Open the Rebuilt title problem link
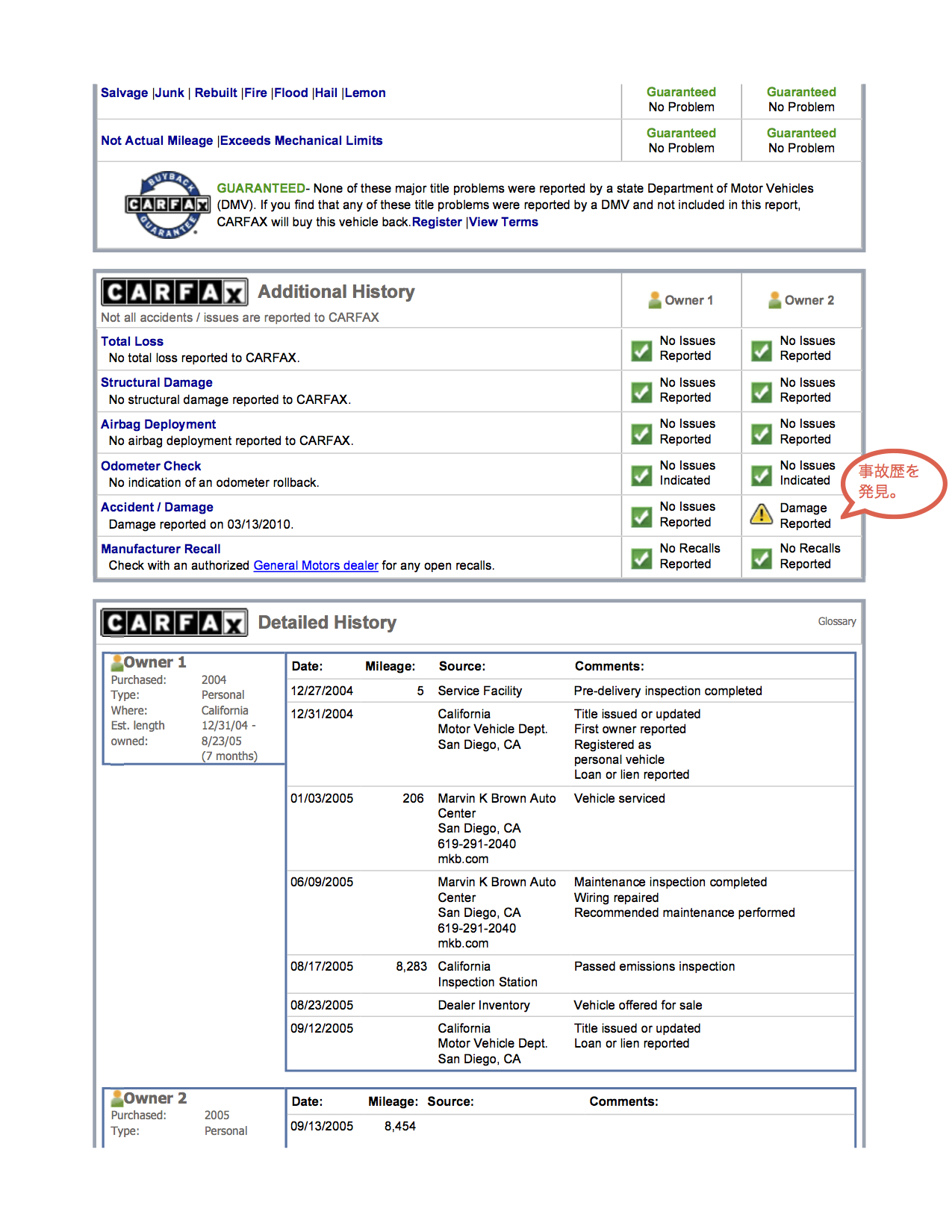 pos(216,93)
